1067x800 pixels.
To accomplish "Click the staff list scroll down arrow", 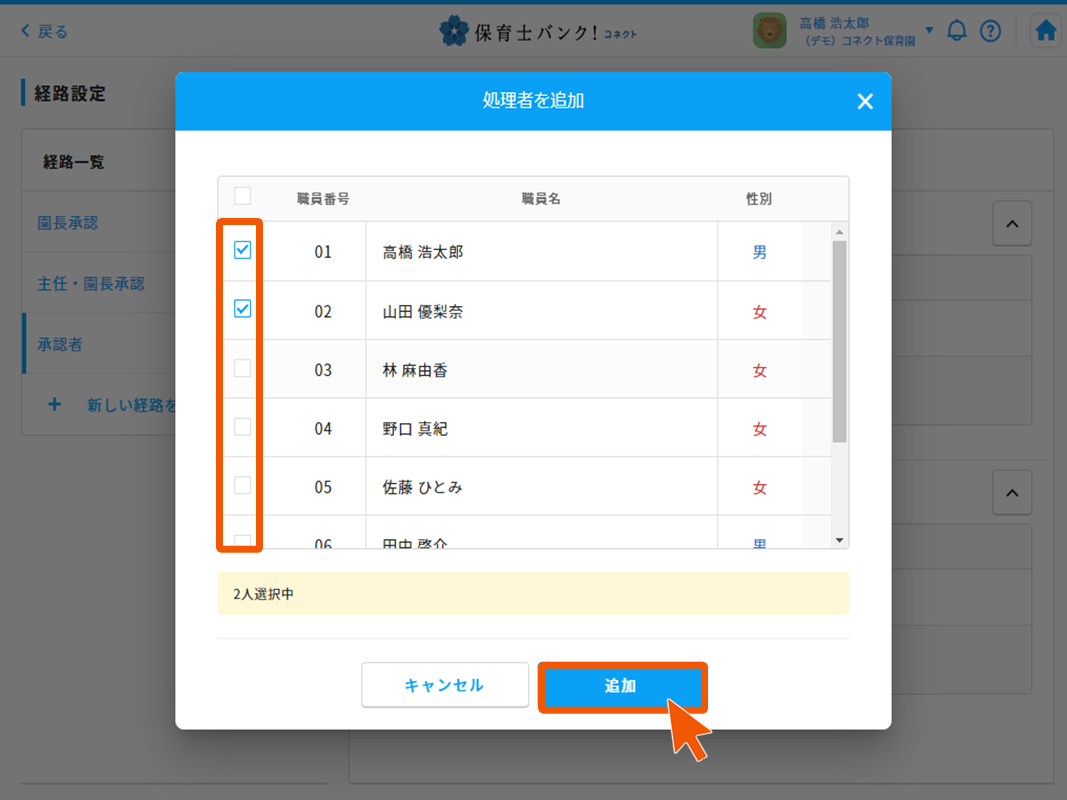I will (840, 540).
